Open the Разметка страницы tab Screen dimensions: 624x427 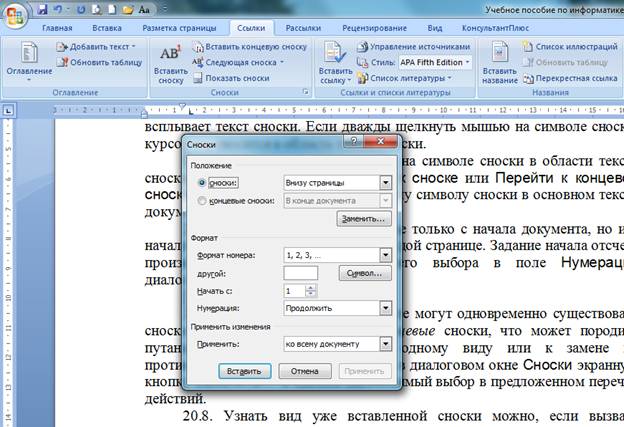coord(177,29)
